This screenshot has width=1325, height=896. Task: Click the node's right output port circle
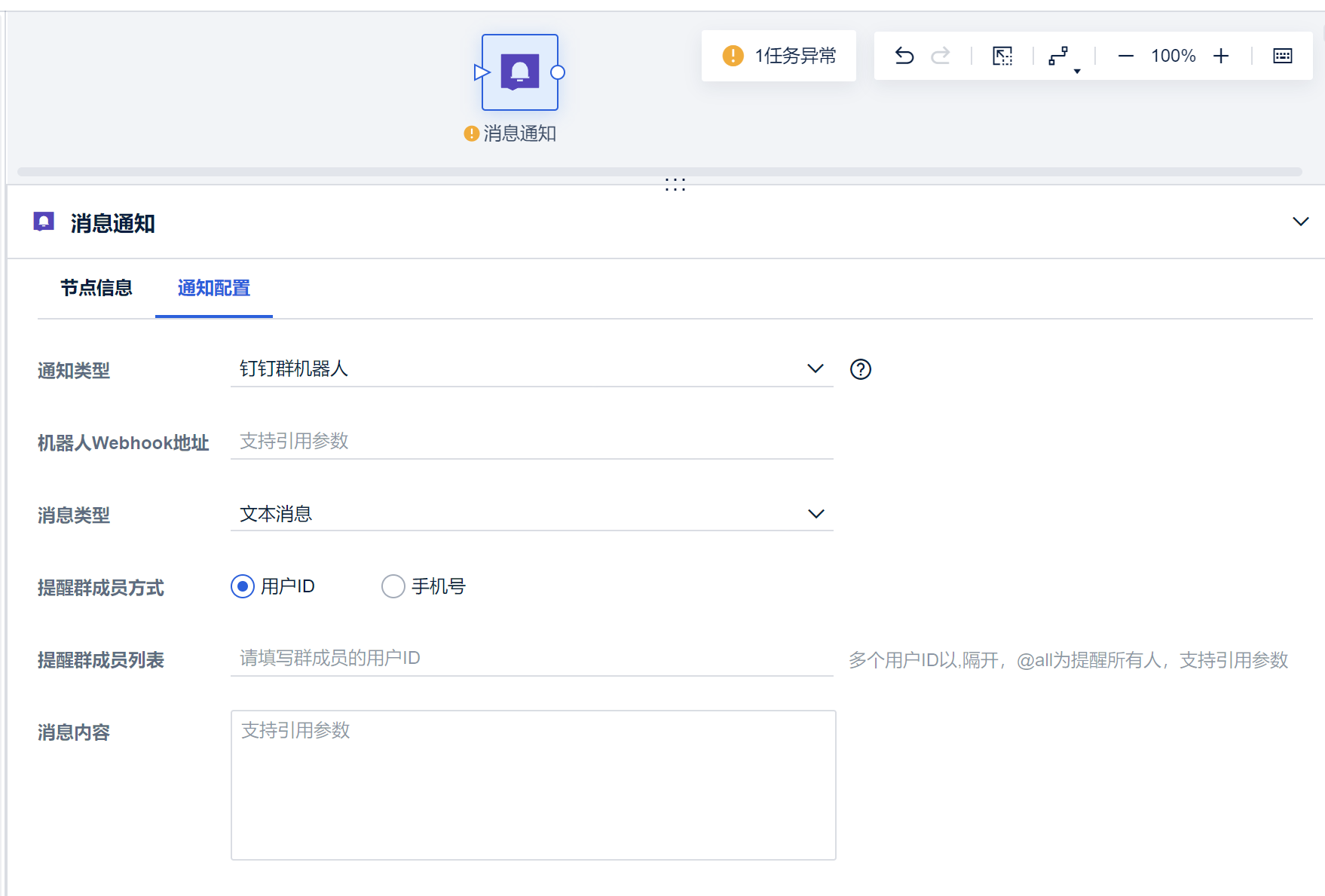[x=558, y=72]
